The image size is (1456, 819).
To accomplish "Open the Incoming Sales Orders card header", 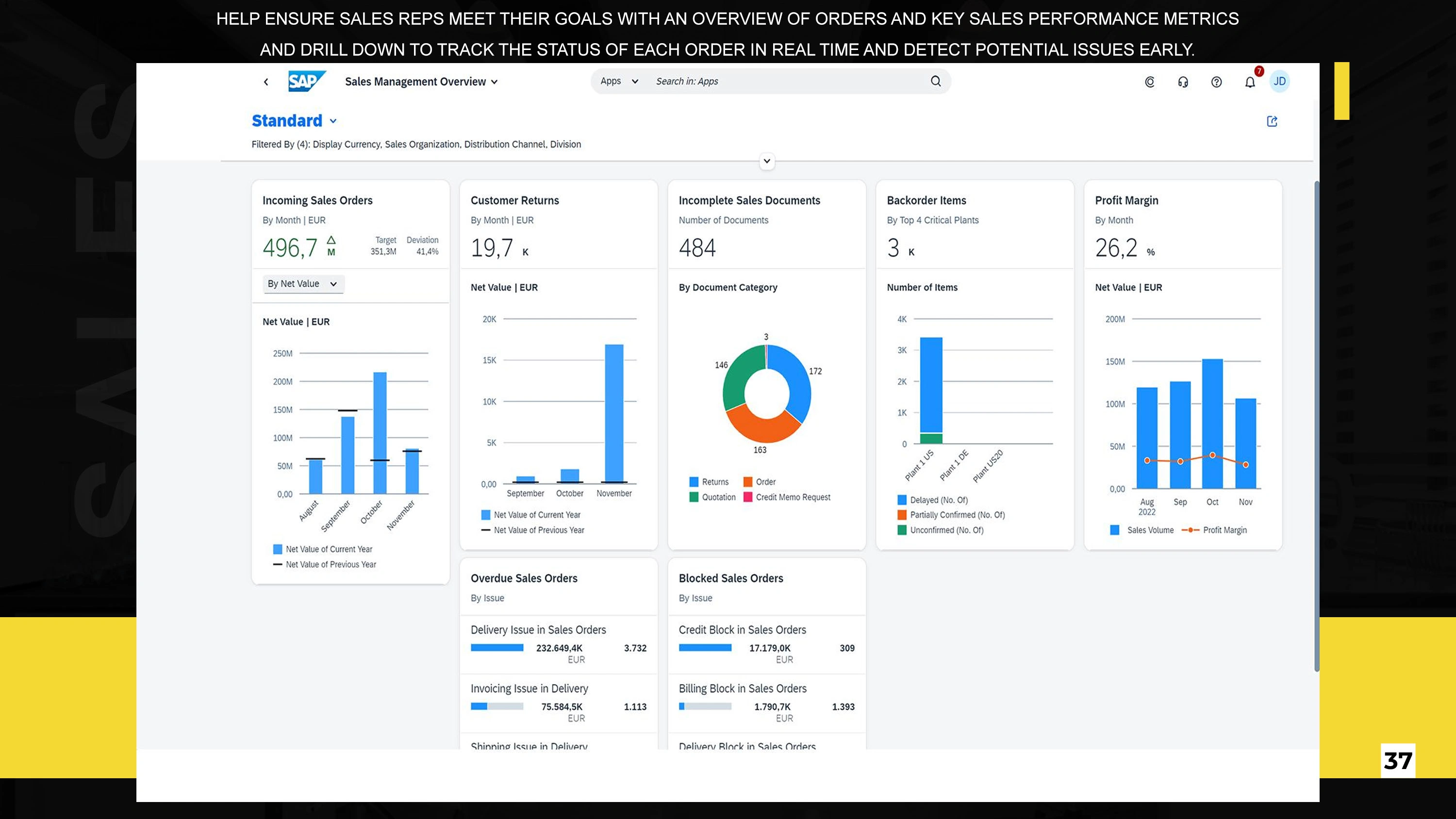I will click(318, 201).
